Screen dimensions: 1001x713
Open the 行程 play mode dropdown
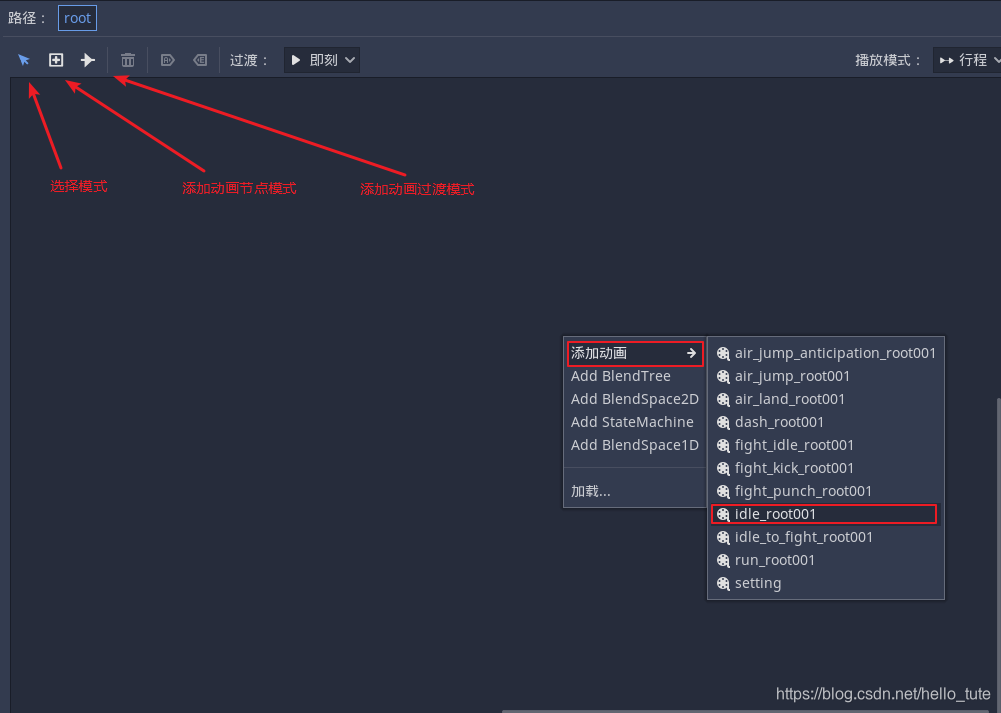tap(967, 60)
